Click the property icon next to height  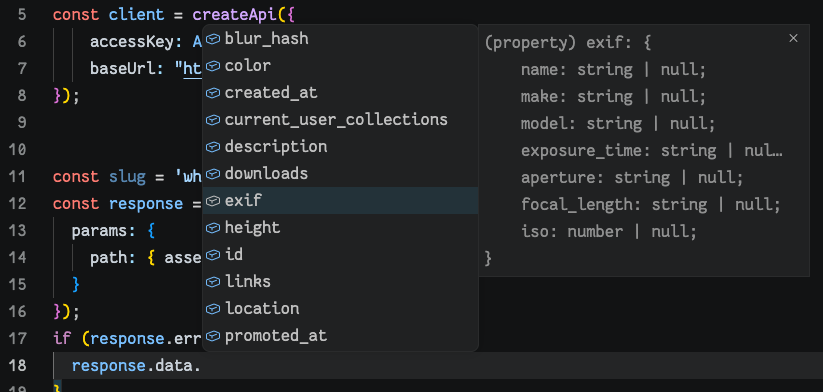tap(213, 228)
